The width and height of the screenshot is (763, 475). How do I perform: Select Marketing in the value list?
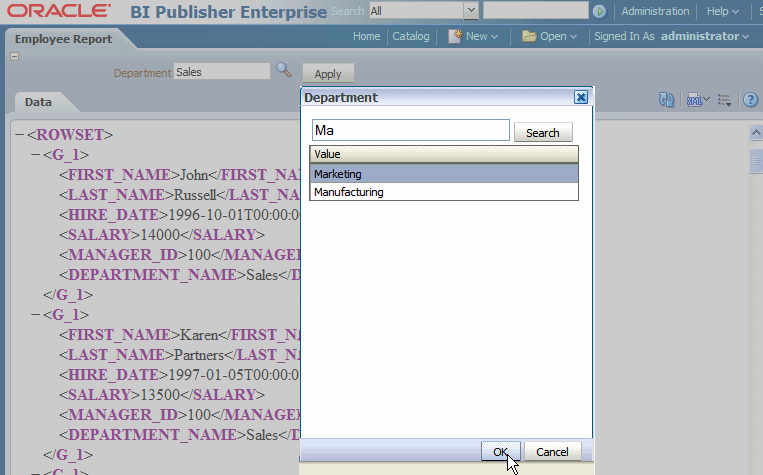coord(444,174)
